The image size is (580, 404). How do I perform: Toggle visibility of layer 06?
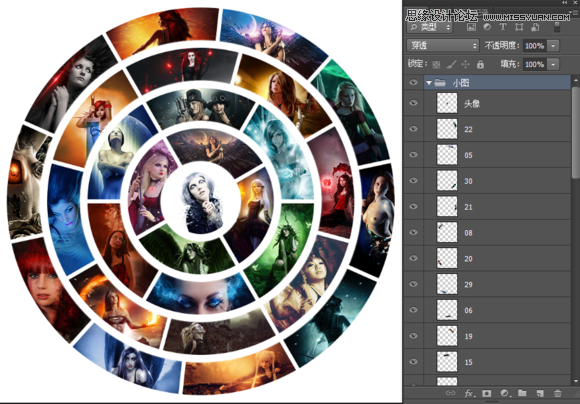[x=413, y=310]
